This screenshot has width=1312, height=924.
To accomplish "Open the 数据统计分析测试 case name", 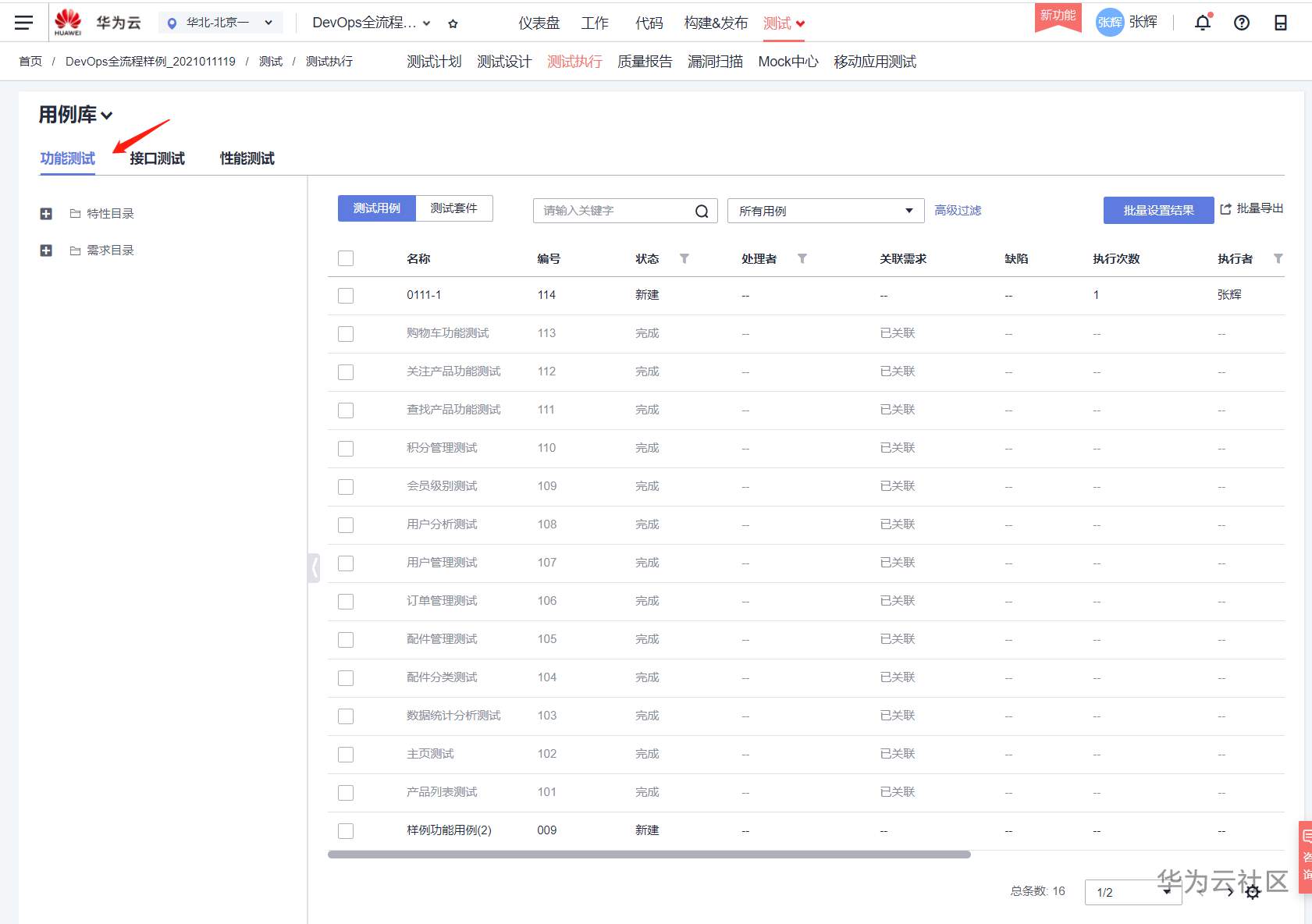I will (453, 716).
